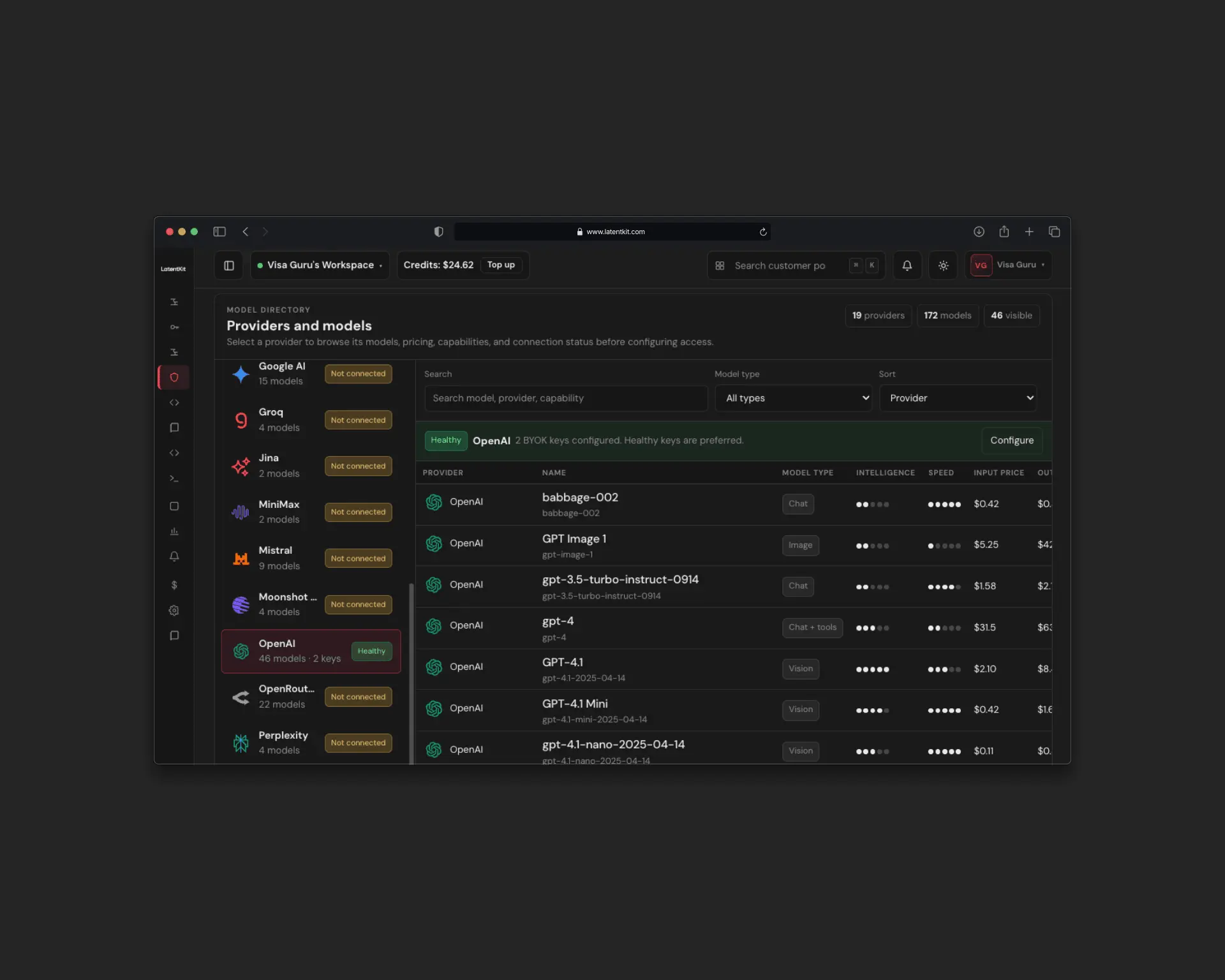
Task: Click the INTELLIGENCE column header
Action: [885, 473]
